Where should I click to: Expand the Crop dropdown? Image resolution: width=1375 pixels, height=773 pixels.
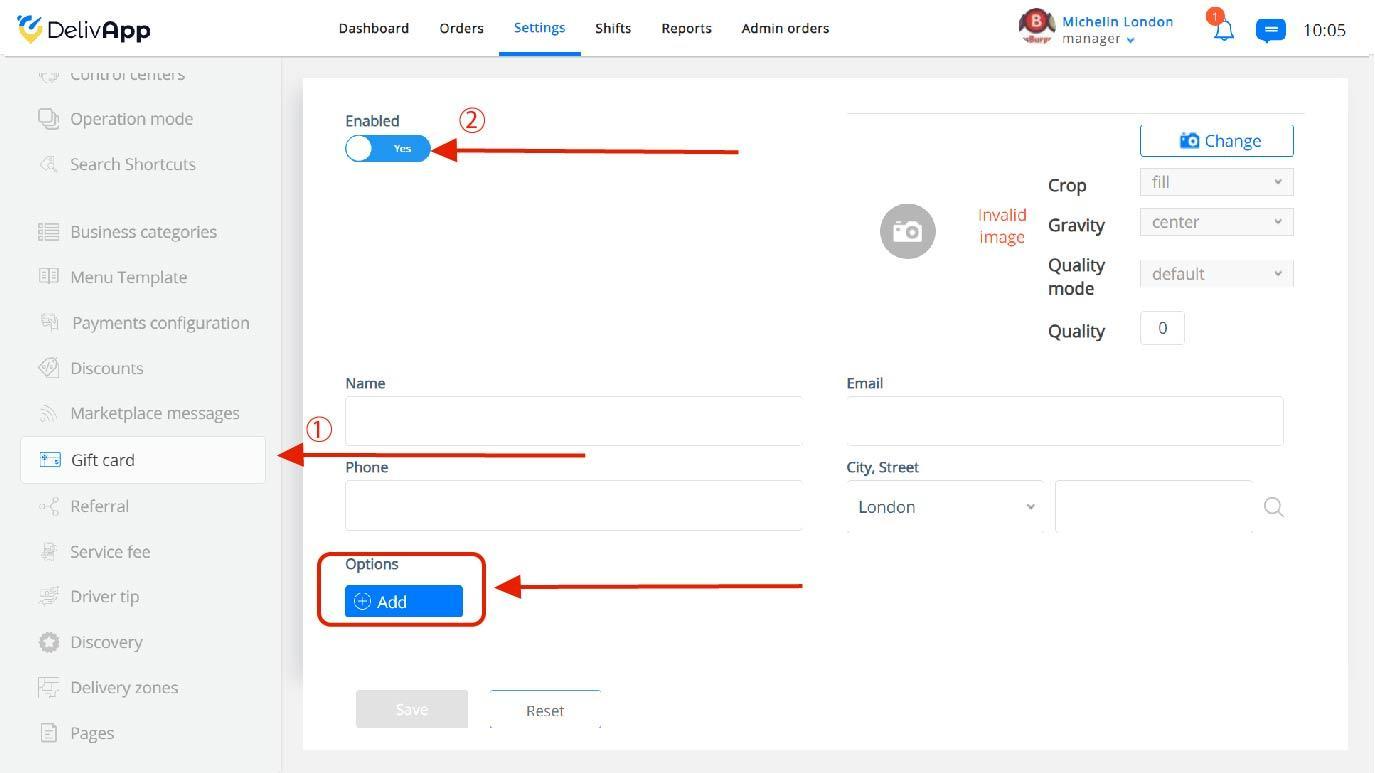(1216, 182)
